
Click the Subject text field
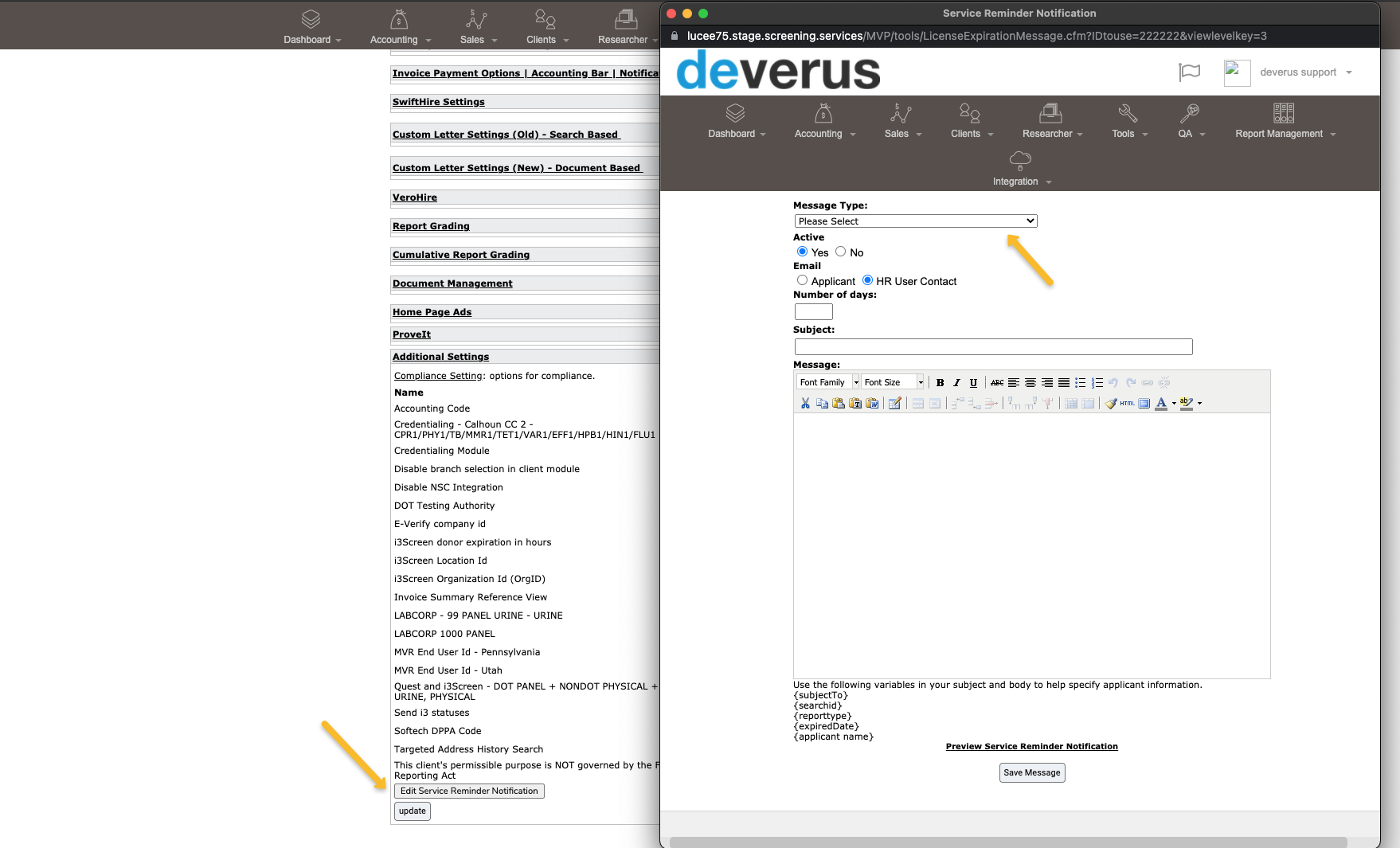993,347
